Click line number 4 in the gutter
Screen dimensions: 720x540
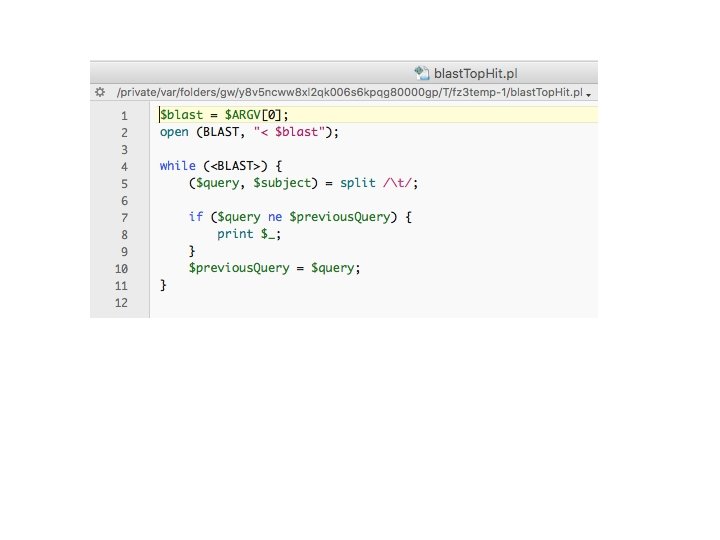tap(124, 167)
